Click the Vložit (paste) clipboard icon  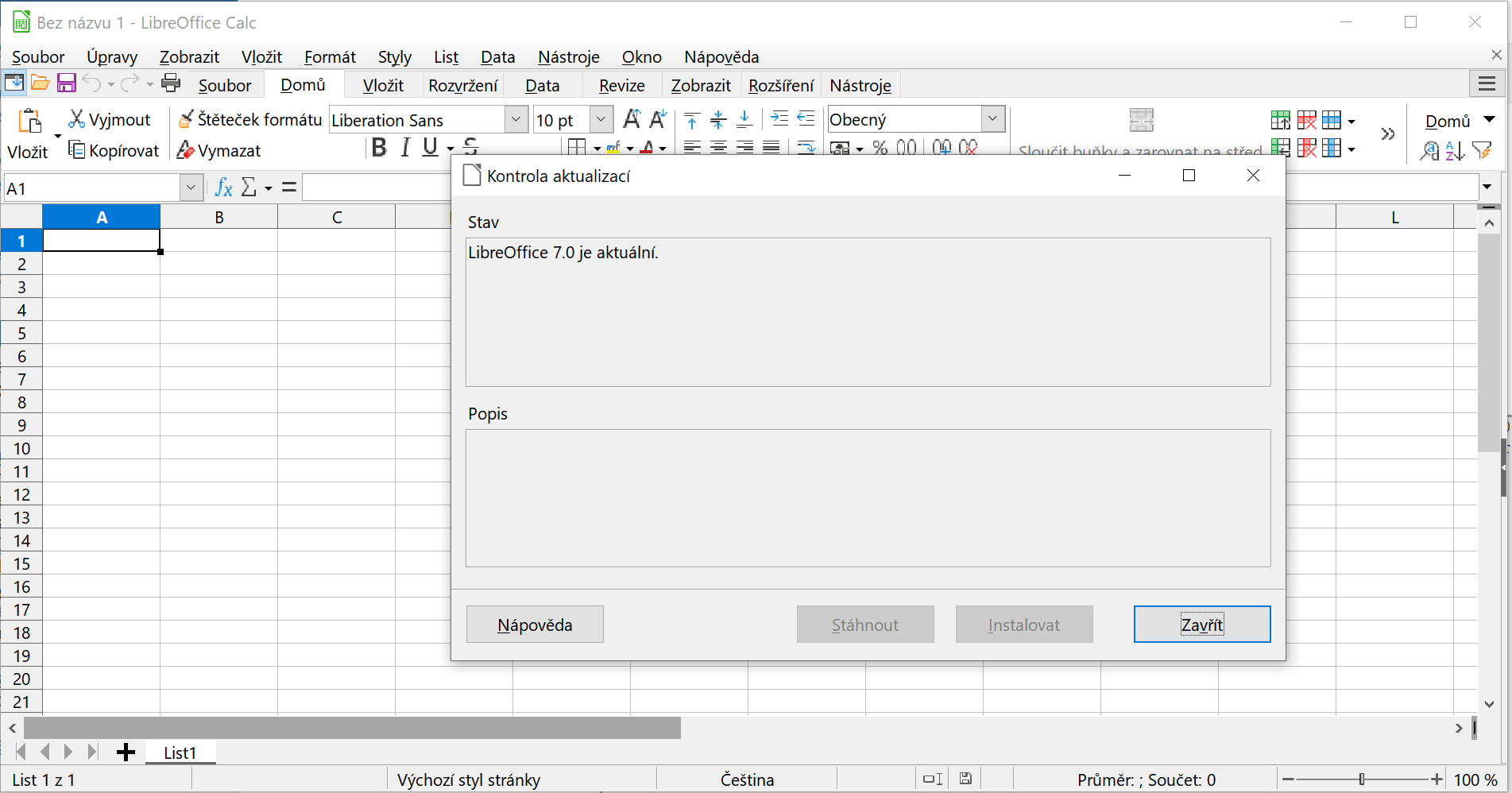pyautogui.click(x=29, y=121)
